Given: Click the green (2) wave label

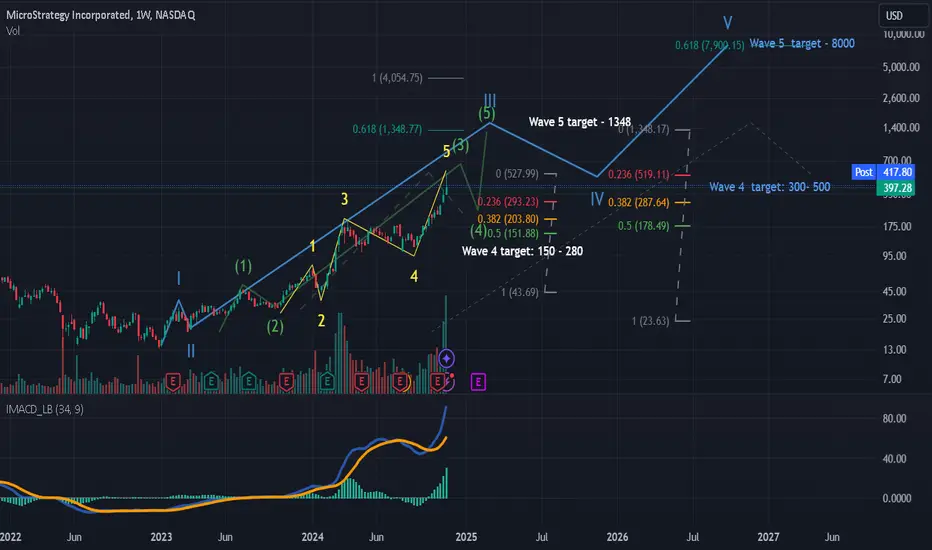Looking at the screenshot, I should [275, 326].
